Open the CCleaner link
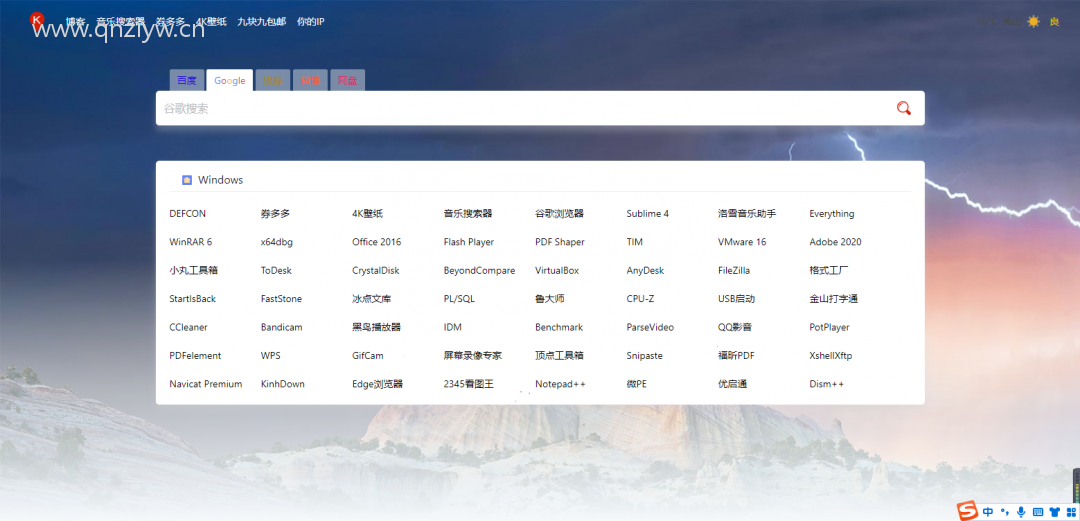Screen dimensions: 1080x521 (188, 327)
